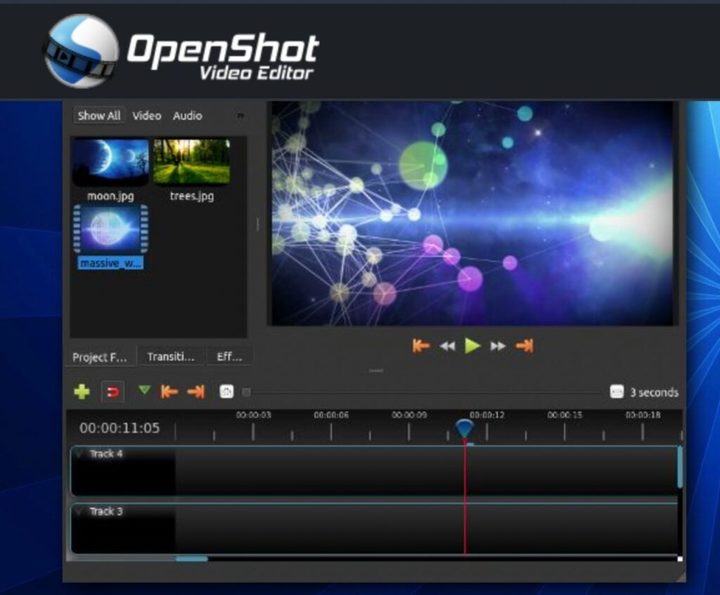The width and height of the screenshot is (720, 595).
Task: Select the Video filter
Action: click(147, 116)
